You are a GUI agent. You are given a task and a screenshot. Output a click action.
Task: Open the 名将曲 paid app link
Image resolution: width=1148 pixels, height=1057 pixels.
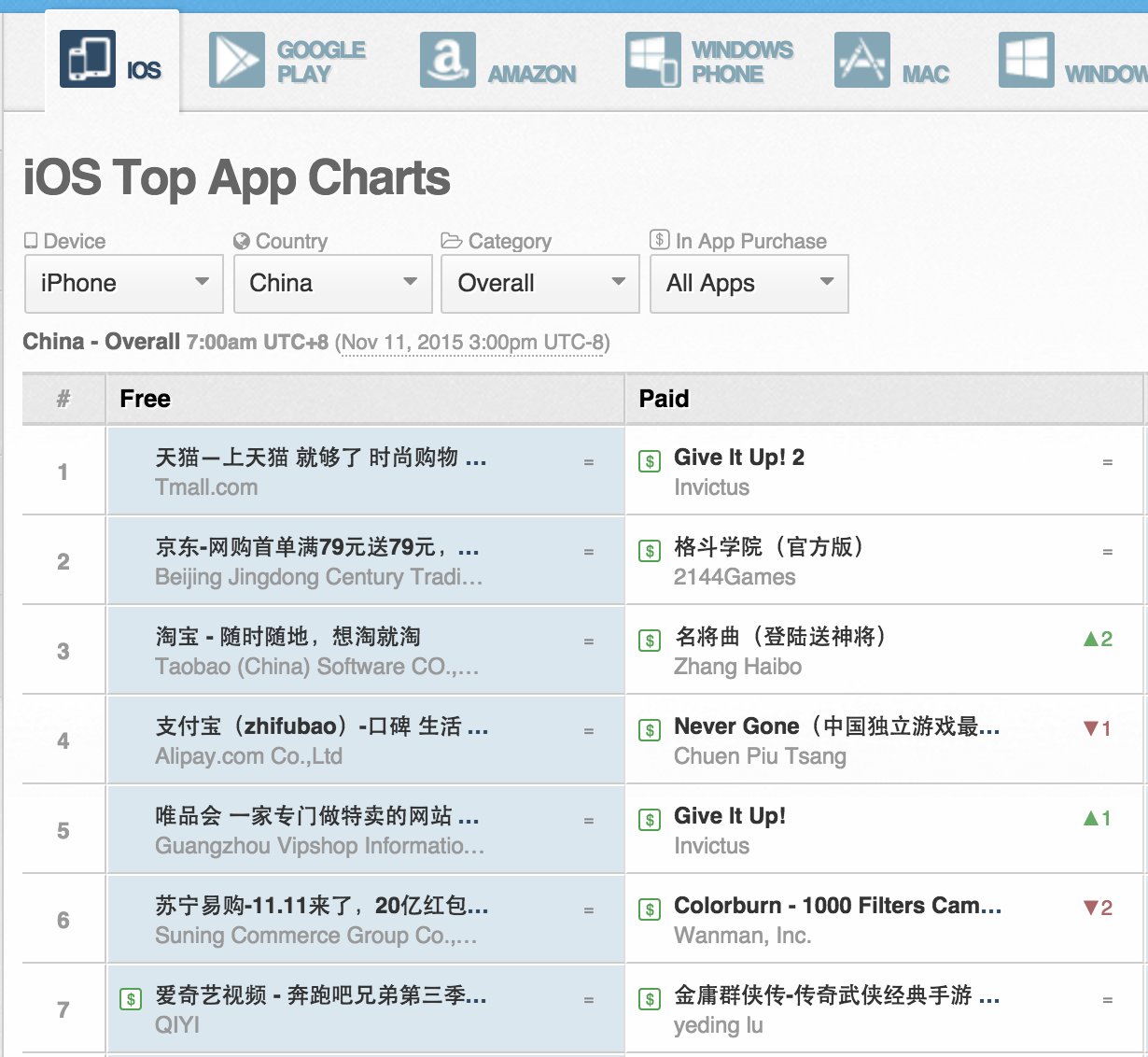coord(780,636)
